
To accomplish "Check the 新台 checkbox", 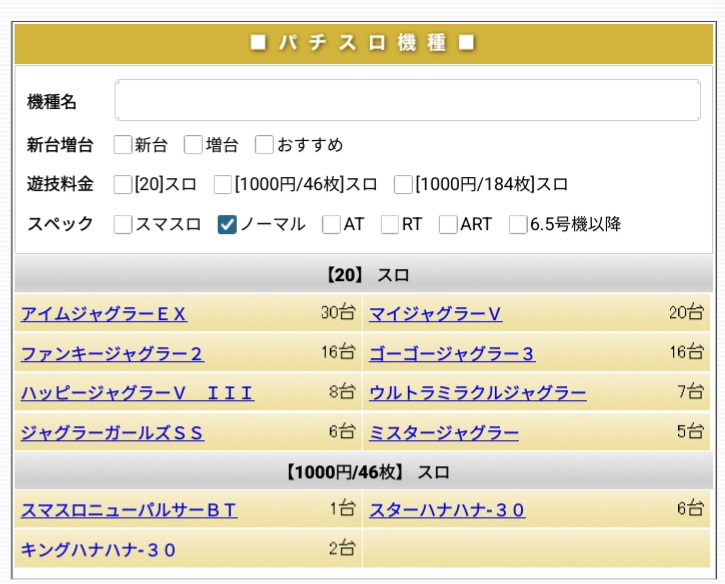I will (123, 145).
